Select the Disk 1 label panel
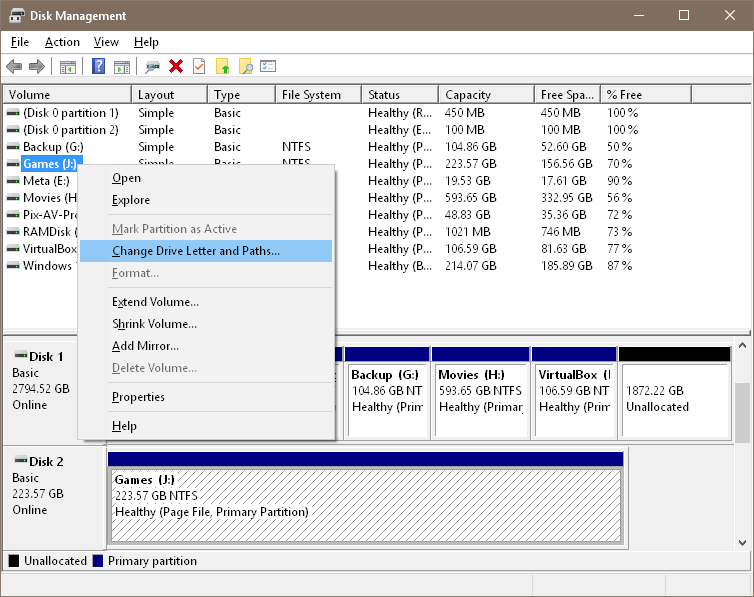The height and width of the screenshot is (597, 754). [x=41, y=392]
